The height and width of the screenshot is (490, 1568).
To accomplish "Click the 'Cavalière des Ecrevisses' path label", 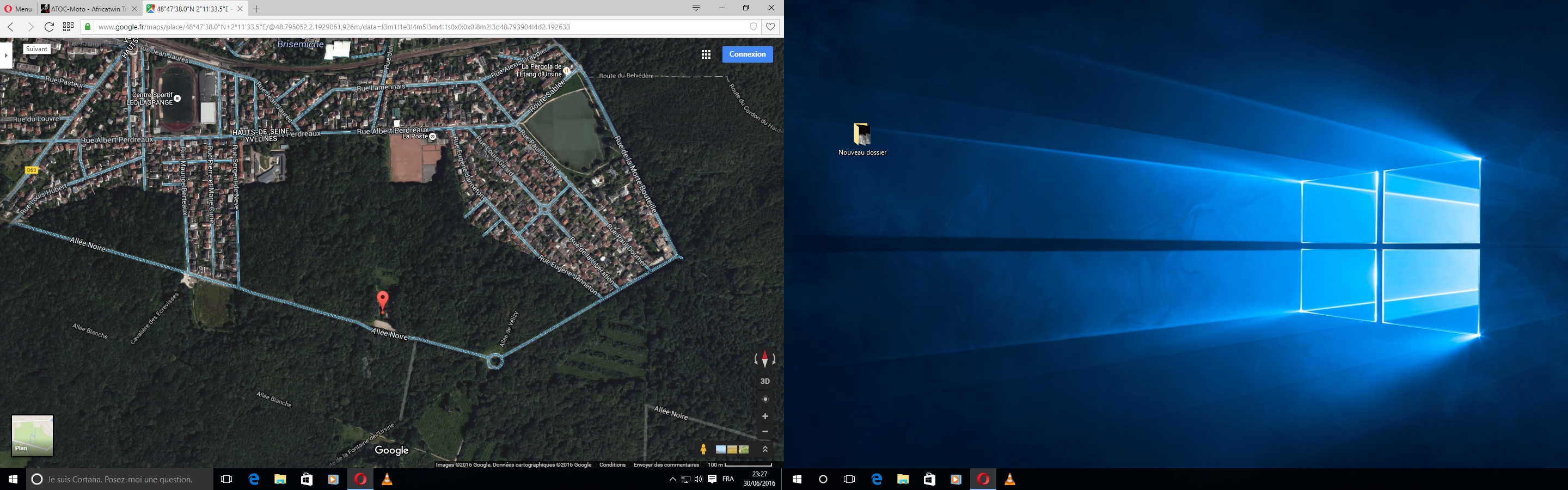I will coord(155,318).
